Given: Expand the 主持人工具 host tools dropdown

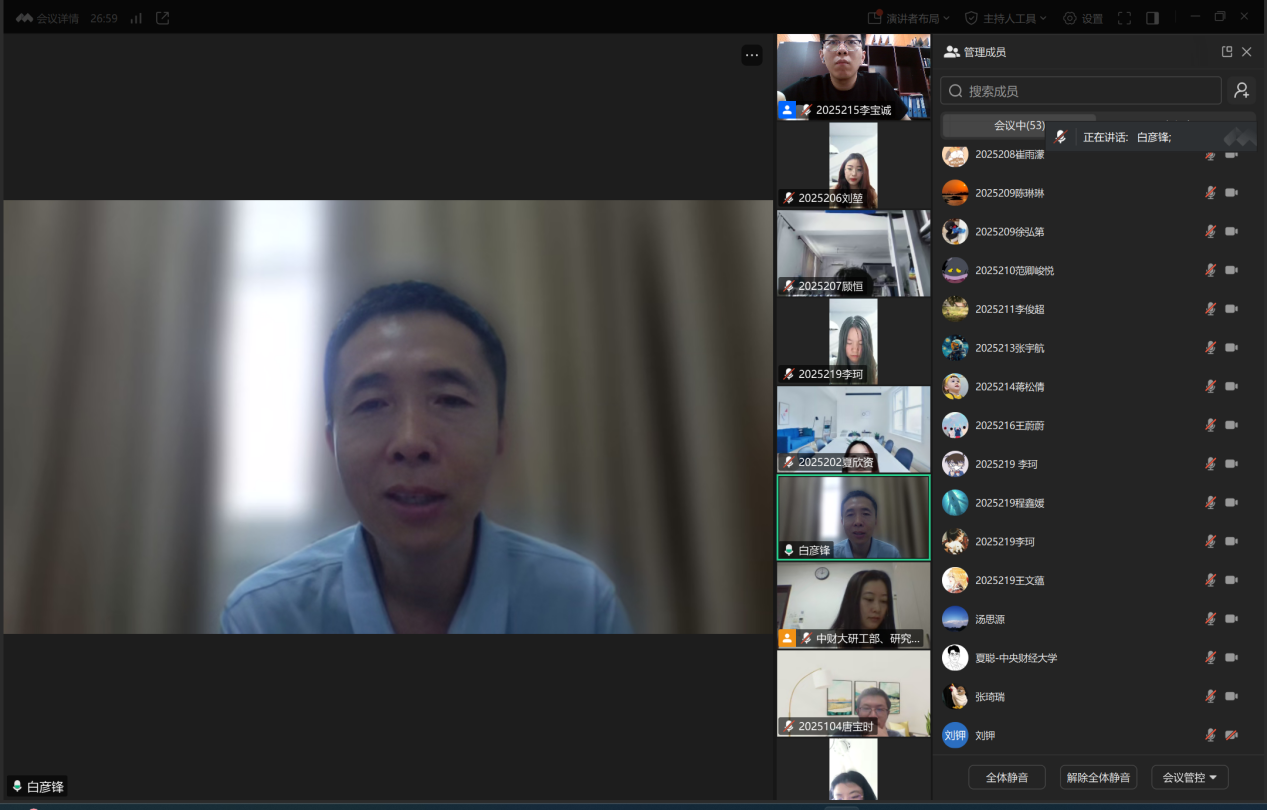Looking at the screenshot, I should [1005, 18].
